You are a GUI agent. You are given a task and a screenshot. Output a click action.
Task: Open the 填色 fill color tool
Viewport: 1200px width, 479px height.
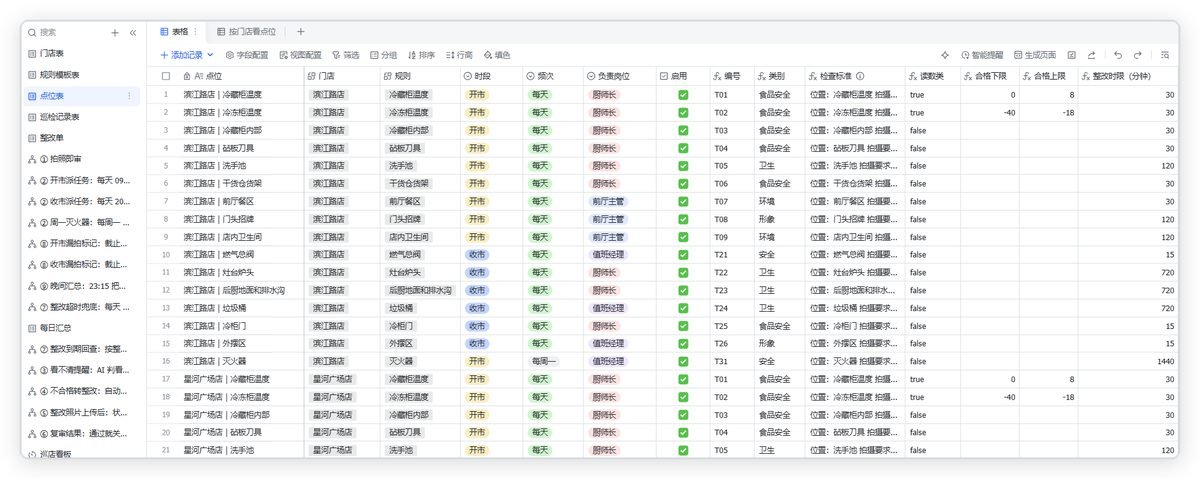[x=497, y=55]
